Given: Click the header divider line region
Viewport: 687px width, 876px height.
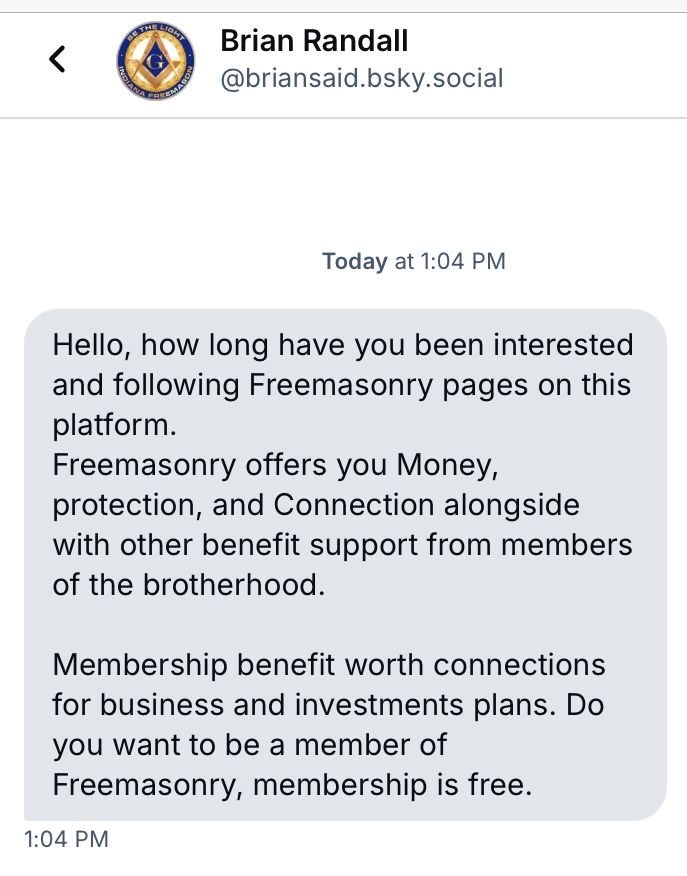Looking at the screenshot, I should 344,117.
